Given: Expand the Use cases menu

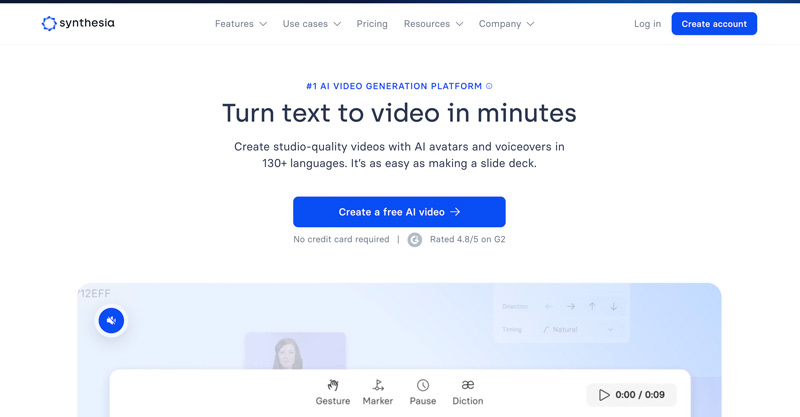Looking at the screenshot, I should click(x=312, y=24).
